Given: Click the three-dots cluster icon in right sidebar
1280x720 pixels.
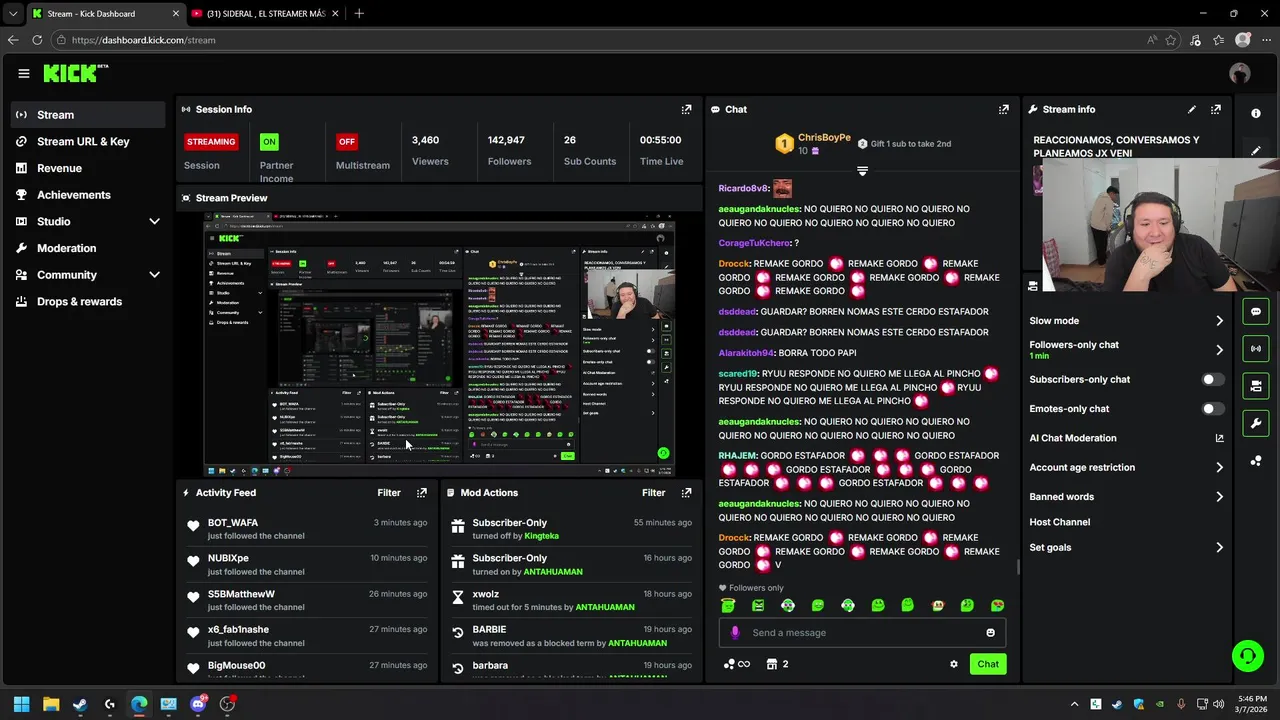Looking at the screenshot, I should [x=1256, y=461].
